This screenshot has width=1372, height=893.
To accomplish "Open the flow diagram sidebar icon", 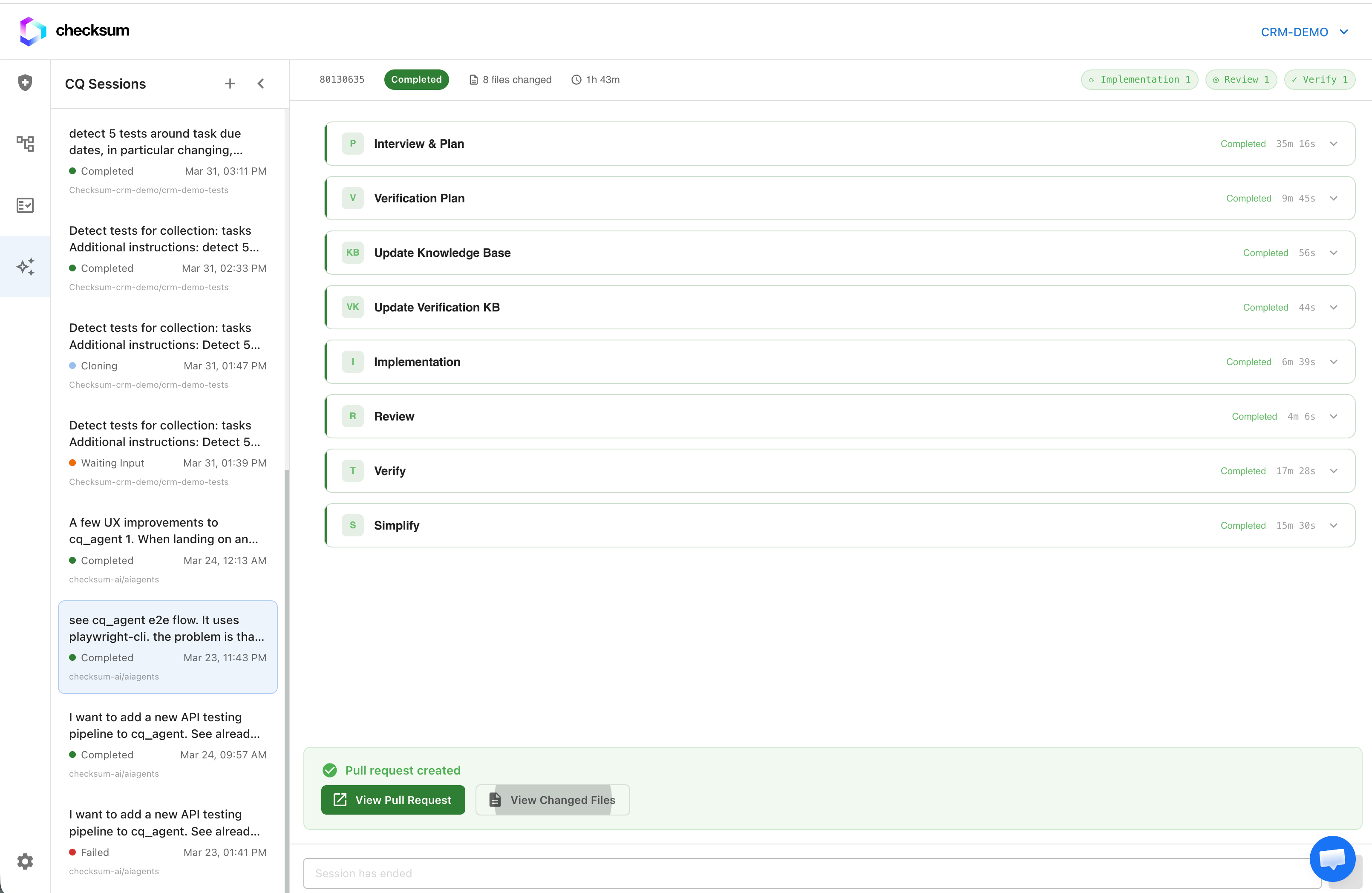I will pos(25,144).
